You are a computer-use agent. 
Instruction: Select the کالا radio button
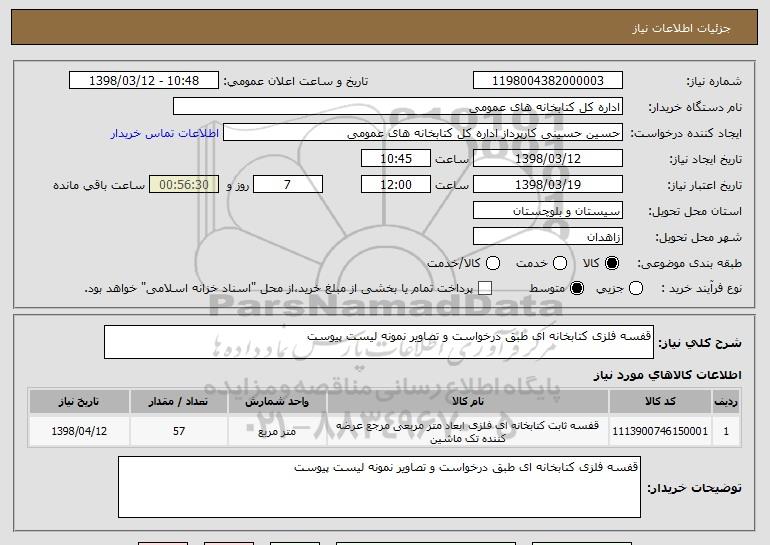click(x=612, y=264)
